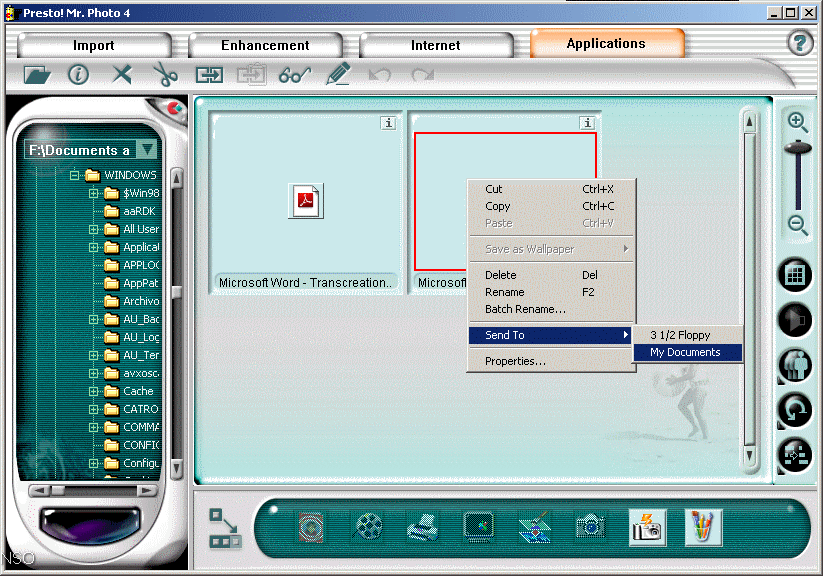Click the eyeglasses view icon
This screenshot has width=823, height=576.
pyautogui.click(x=295, y=74)
